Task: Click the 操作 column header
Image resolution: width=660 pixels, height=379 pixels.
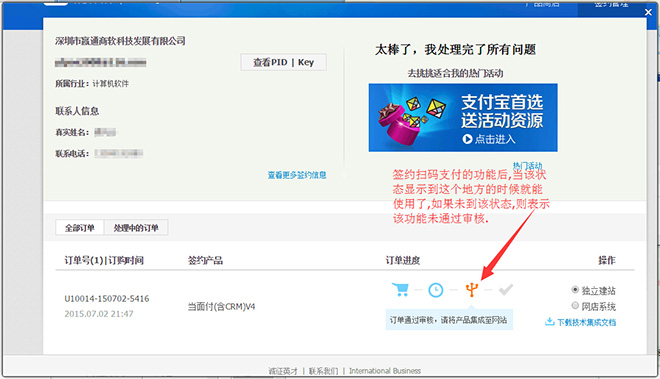Action: [607, 261]
